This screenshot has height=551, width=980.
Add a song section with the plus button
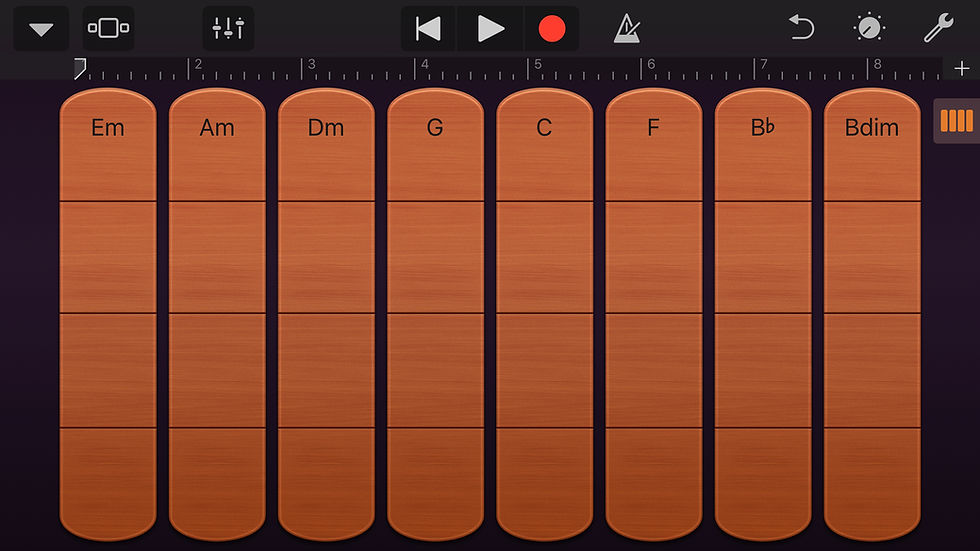click(962, 68)
